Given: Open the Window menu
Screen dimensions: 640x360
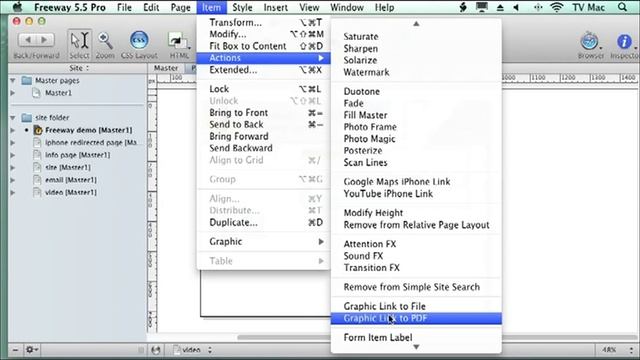Looking at the screenshot, I should click(x=347, y=7).
